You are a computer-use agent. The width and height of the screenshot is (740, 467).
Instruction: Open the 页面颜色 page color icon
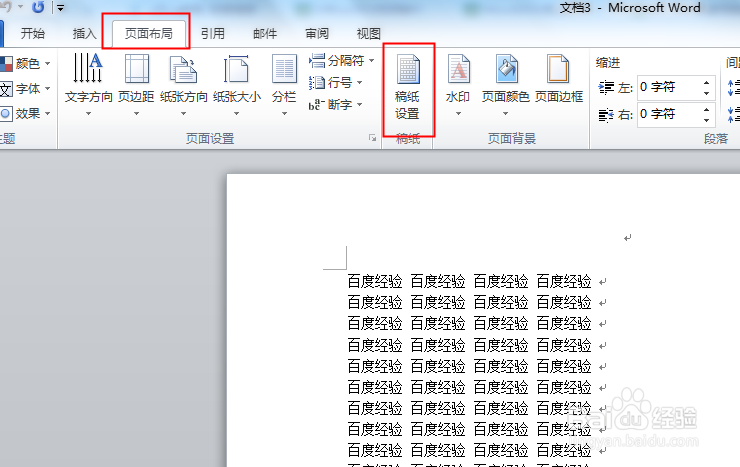click(x=506, y=68)
